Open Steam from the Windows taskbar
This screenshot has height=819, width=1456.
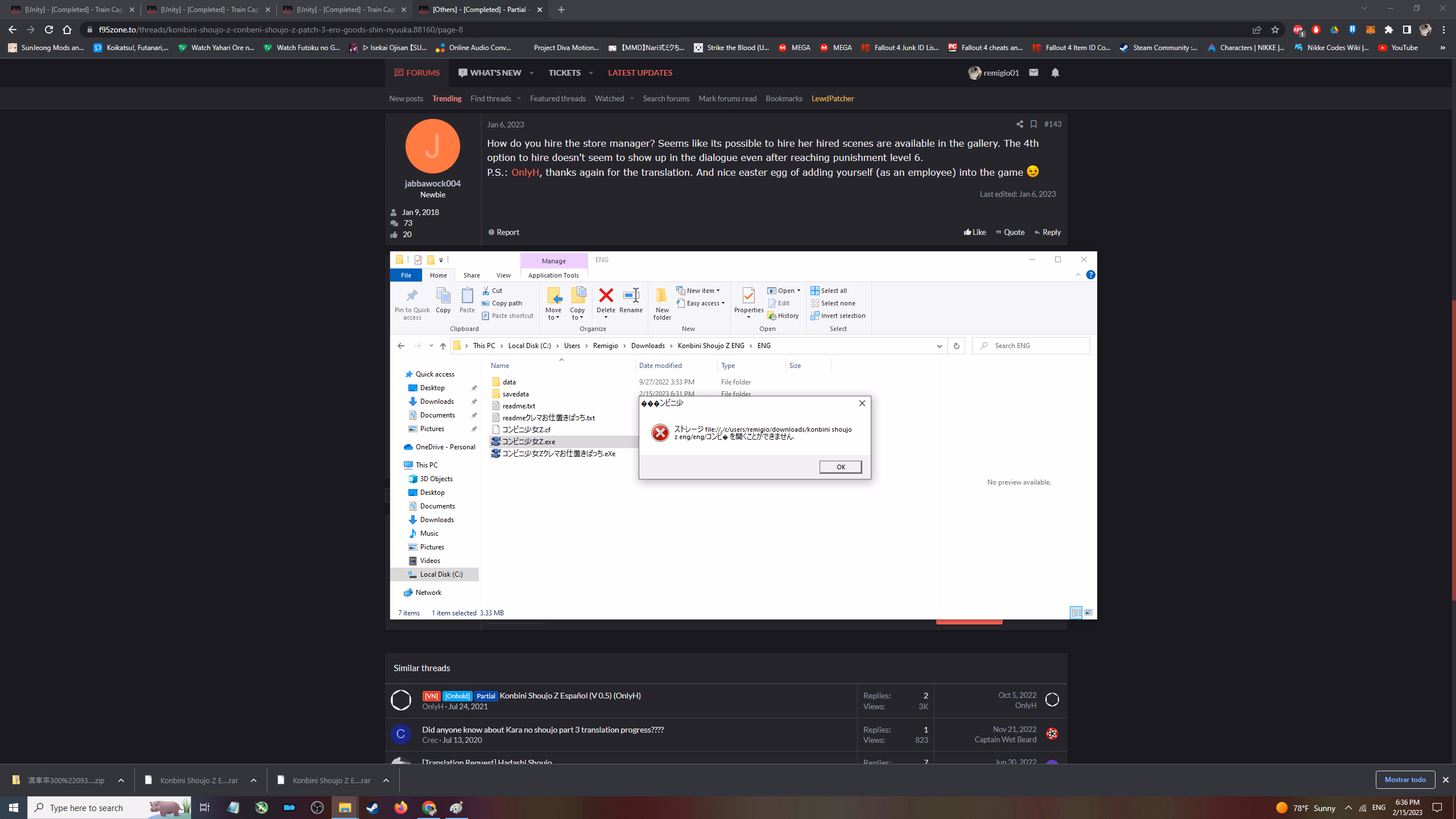click(373, 808)
